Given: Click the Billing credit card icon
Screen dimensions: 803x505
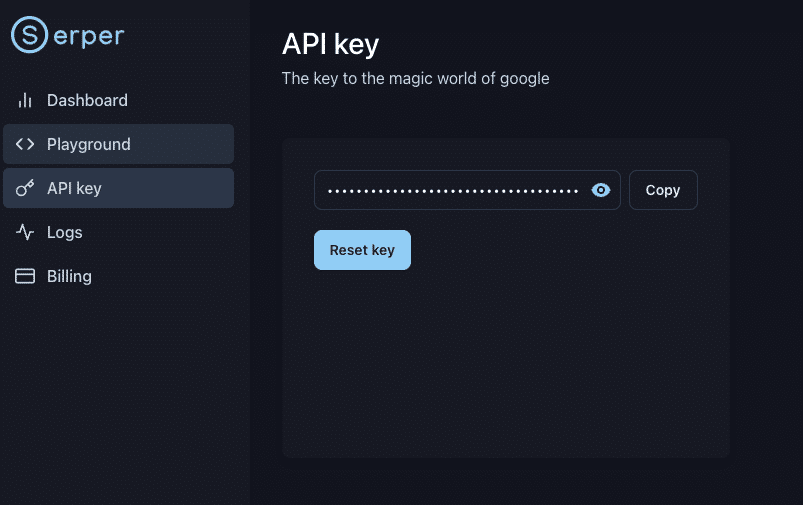Looking at the screenshot, I should [x=25, y=276].
